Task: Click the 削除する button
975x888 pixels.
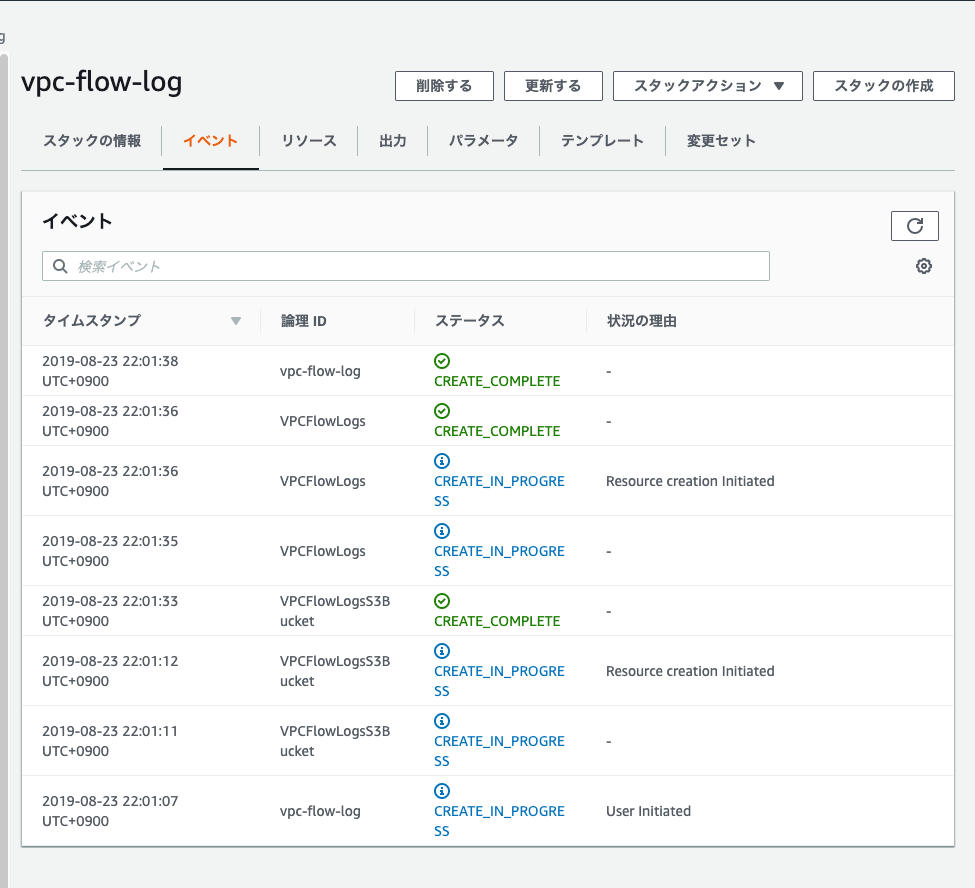Action: [x=443, y=86]
